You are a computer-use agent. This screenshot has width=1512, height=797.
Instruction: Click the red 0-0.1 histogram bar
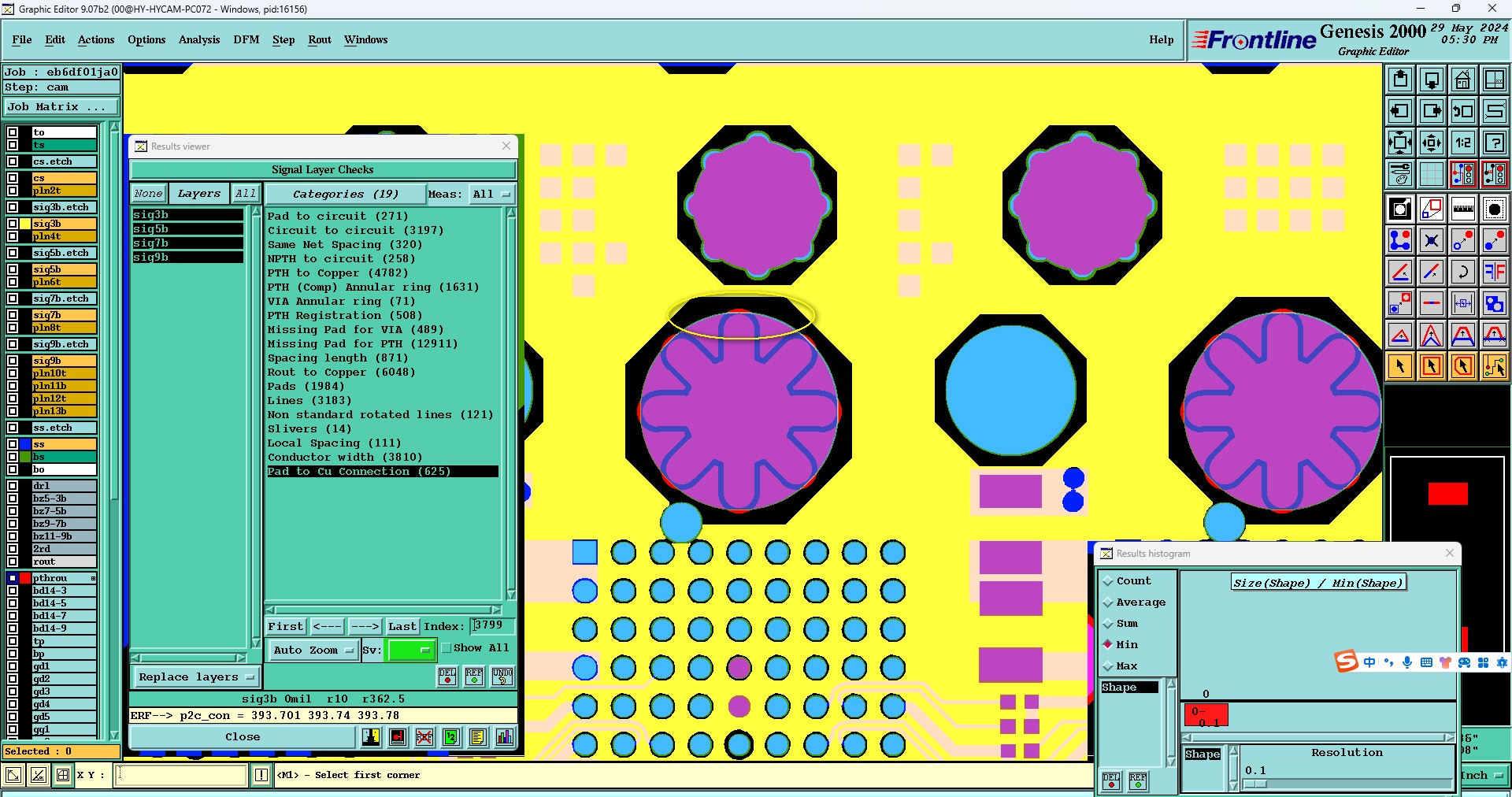pyautogui.click(x=1206, y=715)
